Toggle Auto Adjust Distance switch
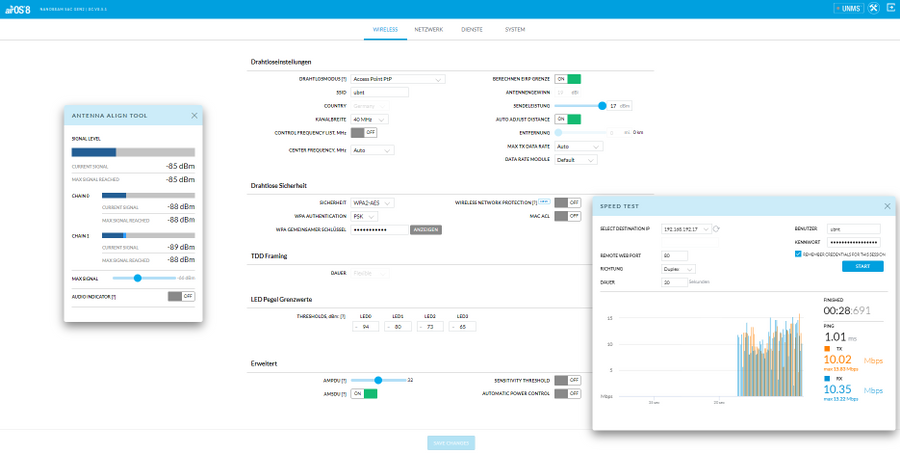Screen dimensions: 900x453 point(568,119)
